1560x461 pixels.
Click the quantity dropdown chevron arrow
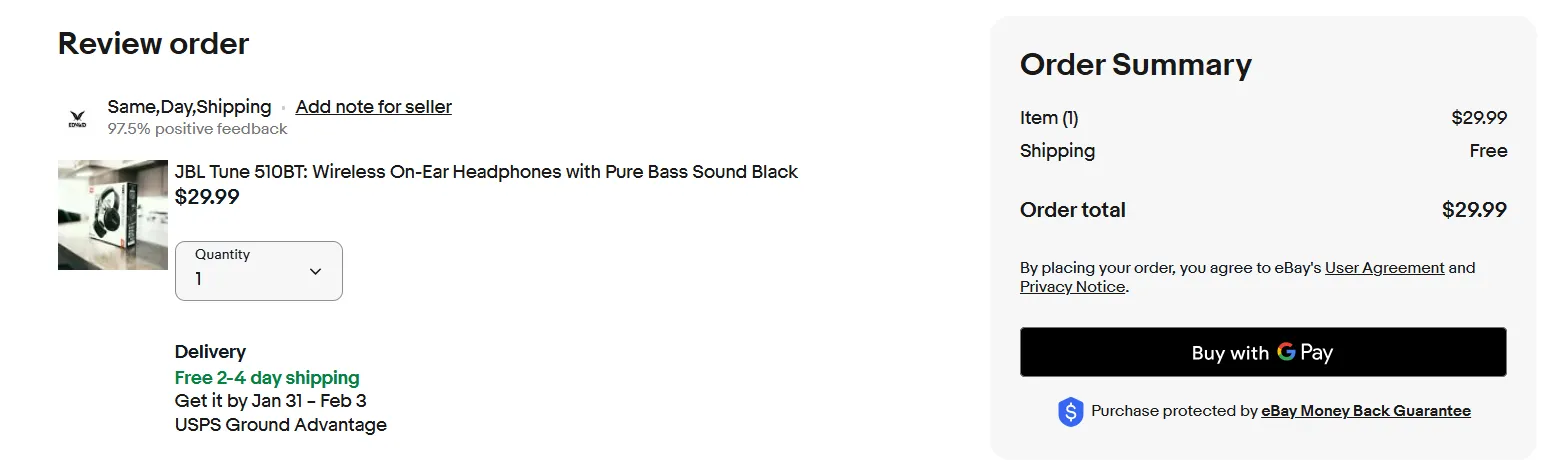click(x=315, y=272)
